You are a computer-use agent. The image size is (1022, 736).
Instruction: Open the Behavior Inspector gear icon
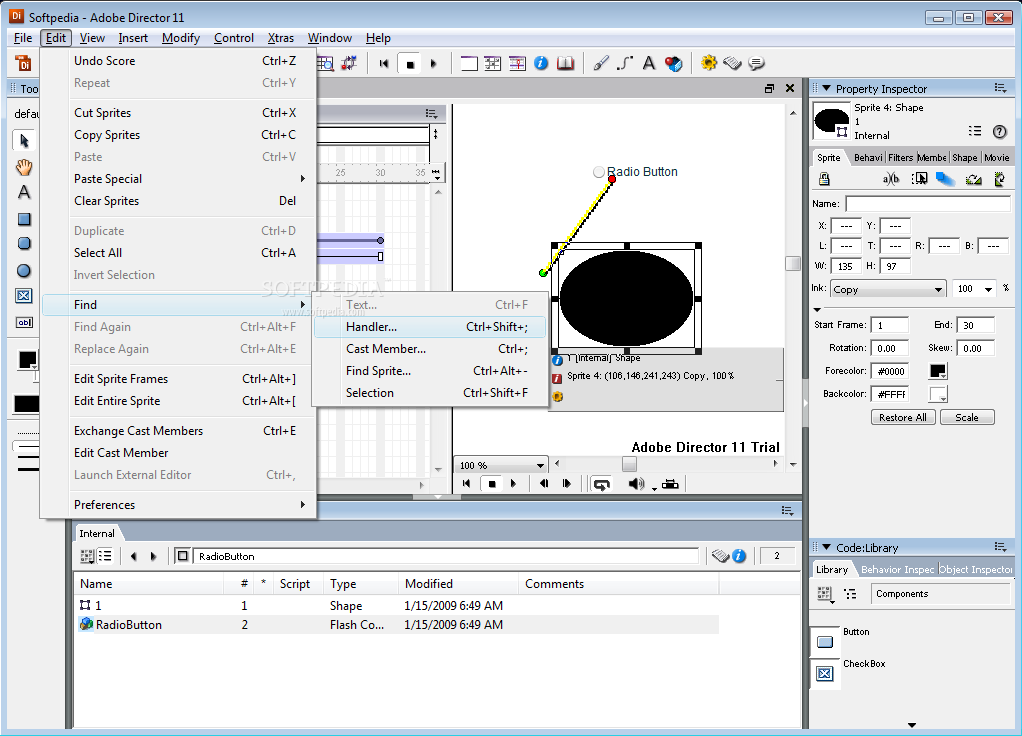click(708, 63)
